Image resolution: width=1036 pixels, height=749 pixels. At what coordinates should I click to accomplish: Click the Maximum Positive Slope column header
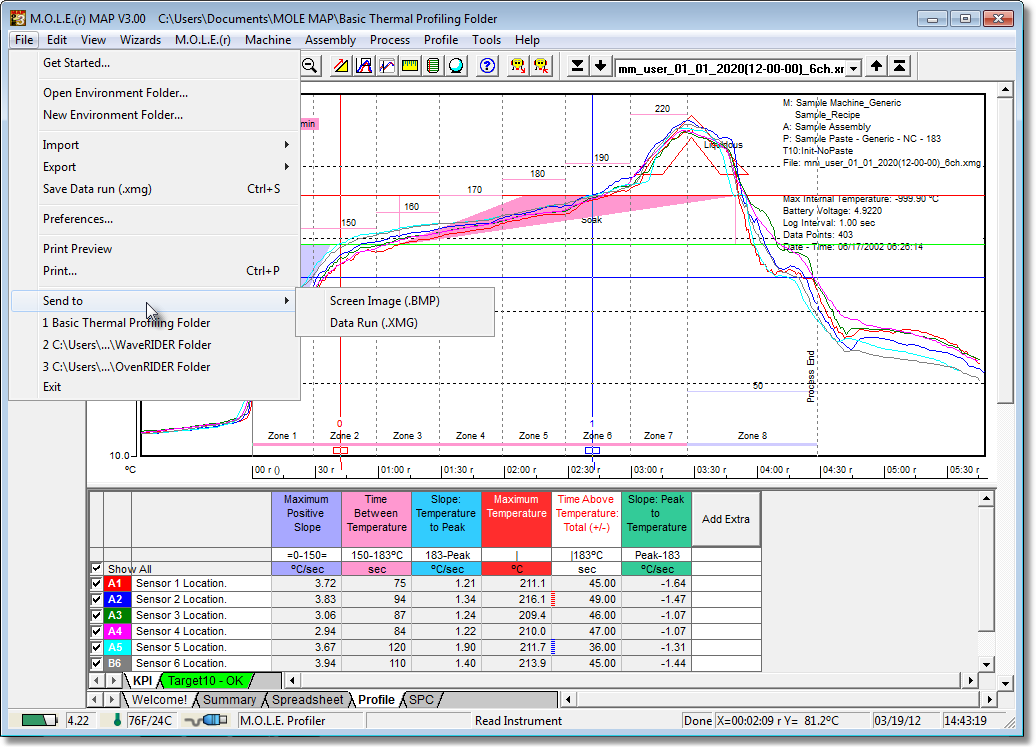307,519
